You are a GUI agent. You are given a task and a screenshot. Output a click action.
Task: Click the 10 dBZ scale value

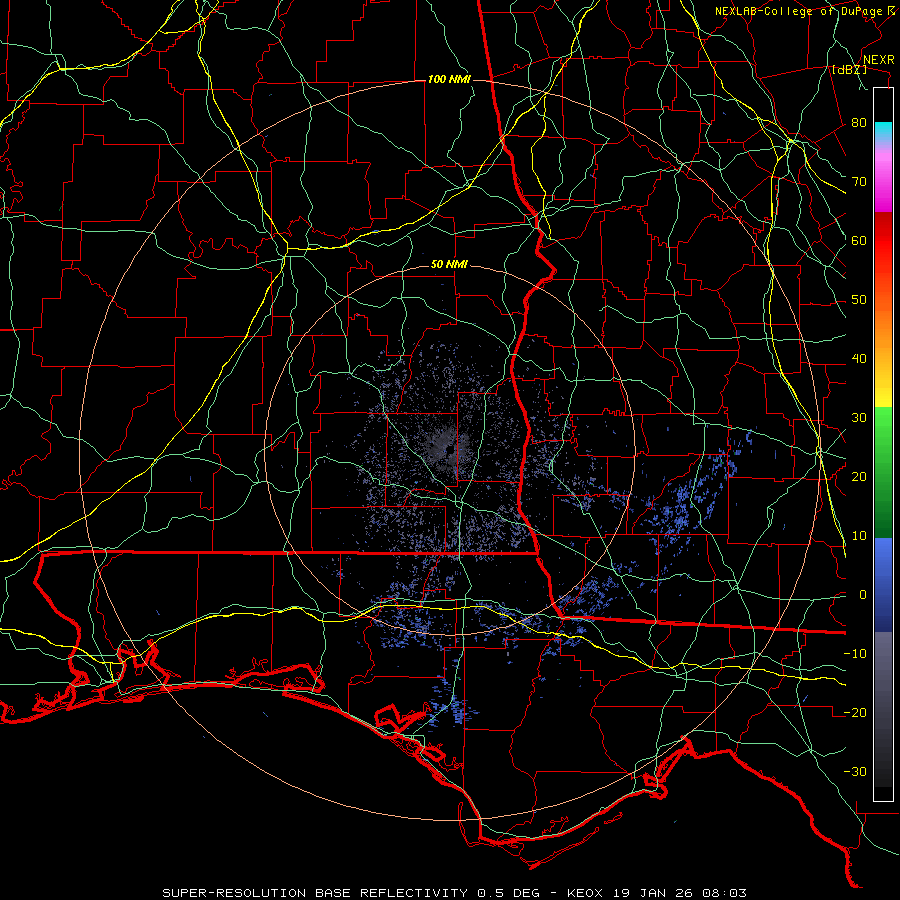click(x=859, y=536)
